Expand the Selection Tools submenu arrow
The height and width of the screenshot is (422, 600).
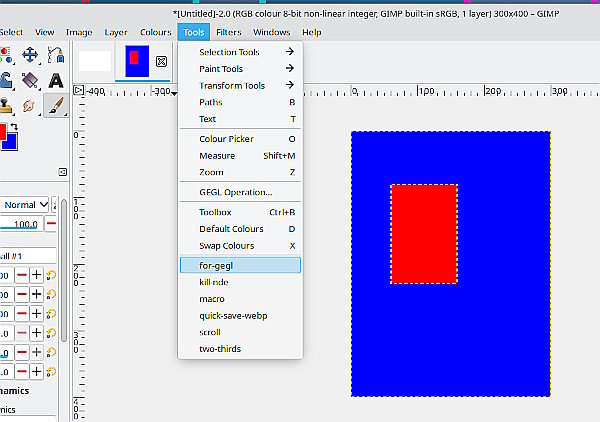(x=290, y=51)
